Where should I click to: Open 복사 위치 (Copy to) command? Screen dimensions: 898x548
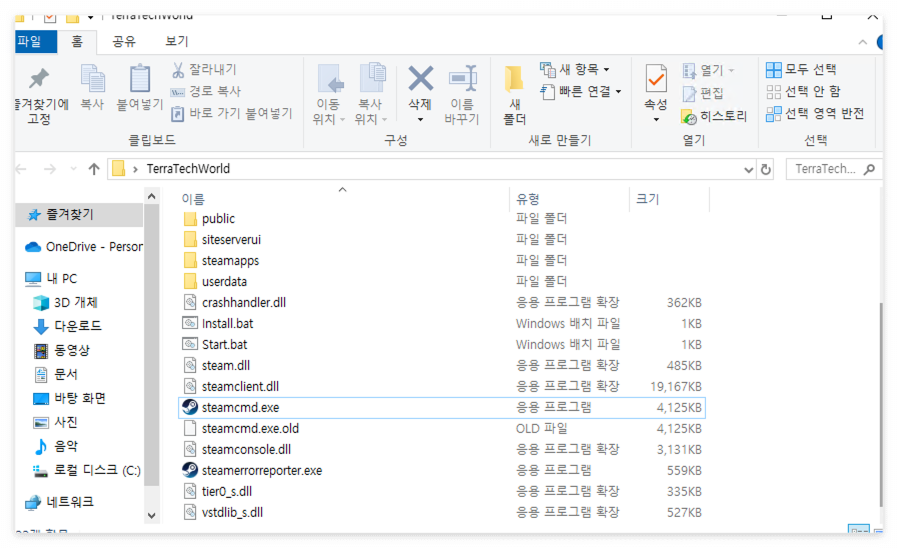371,94
